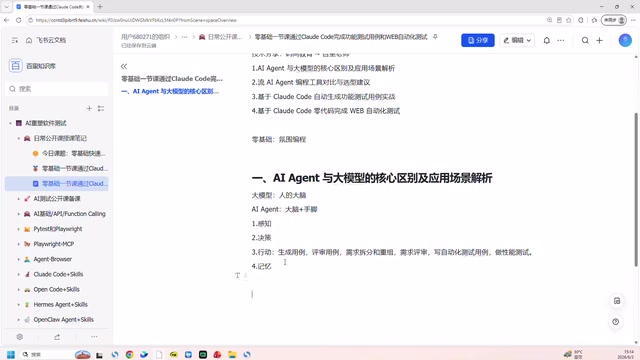This screenshot has height=360, width=640.
Task: Open the document more-options ellipsis menu
Action: 561,40
